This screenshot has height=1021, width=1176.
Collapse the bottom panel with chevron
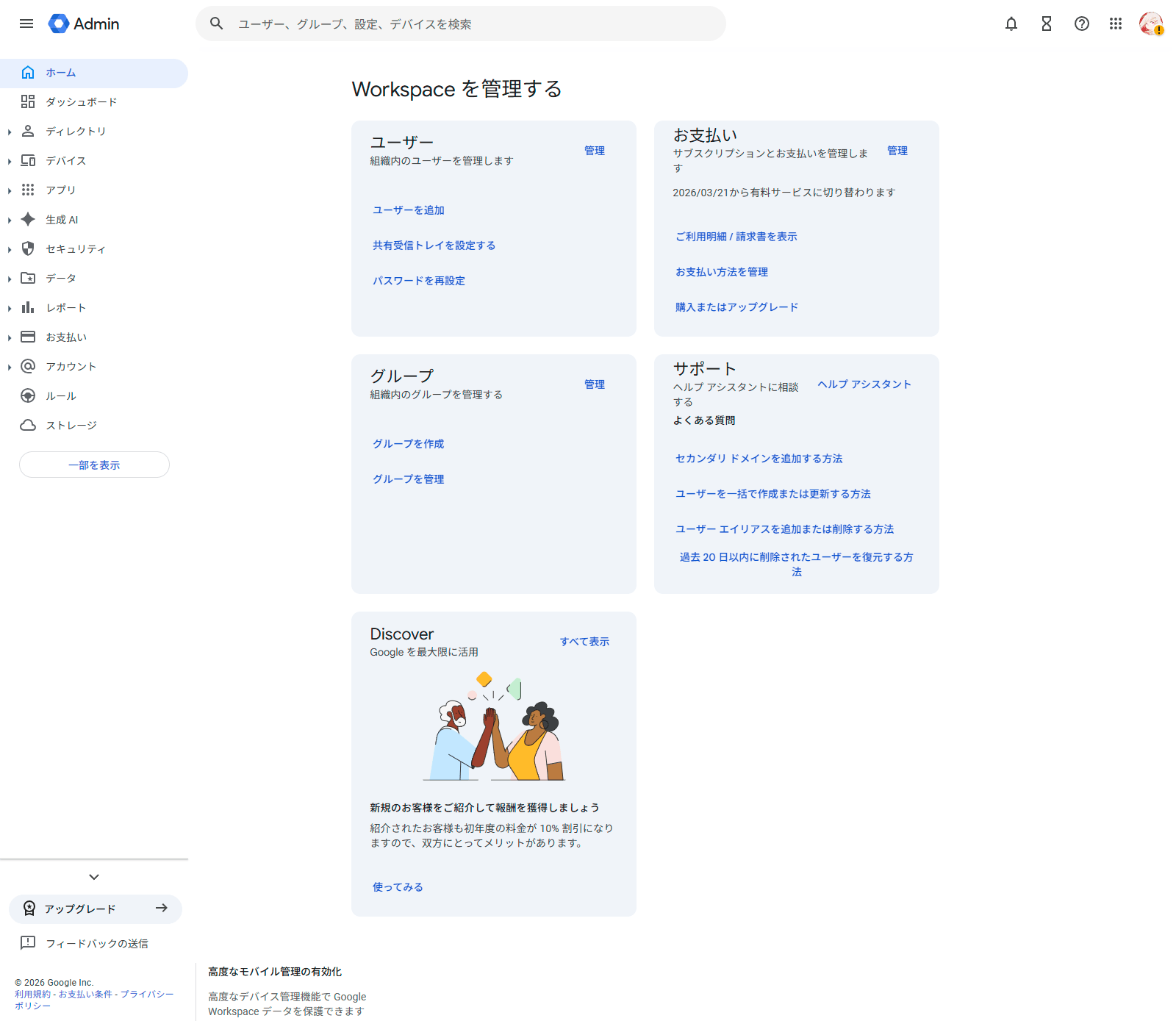pyautogui.click(x=94, y=877)
